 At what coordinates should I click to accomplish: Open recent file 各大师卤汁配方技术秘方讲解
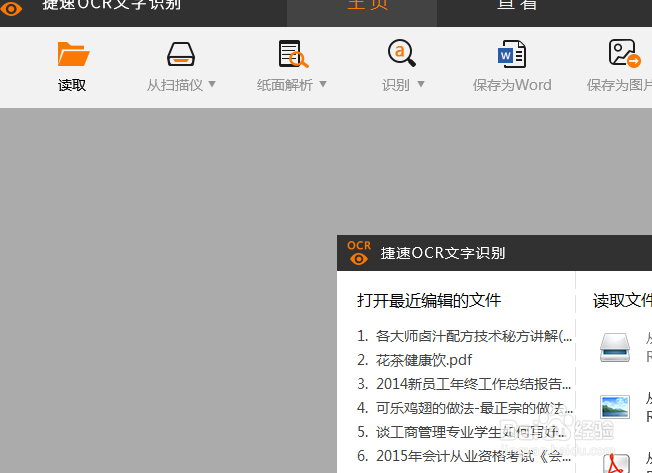pyautogui.click(x=464, y=336)
